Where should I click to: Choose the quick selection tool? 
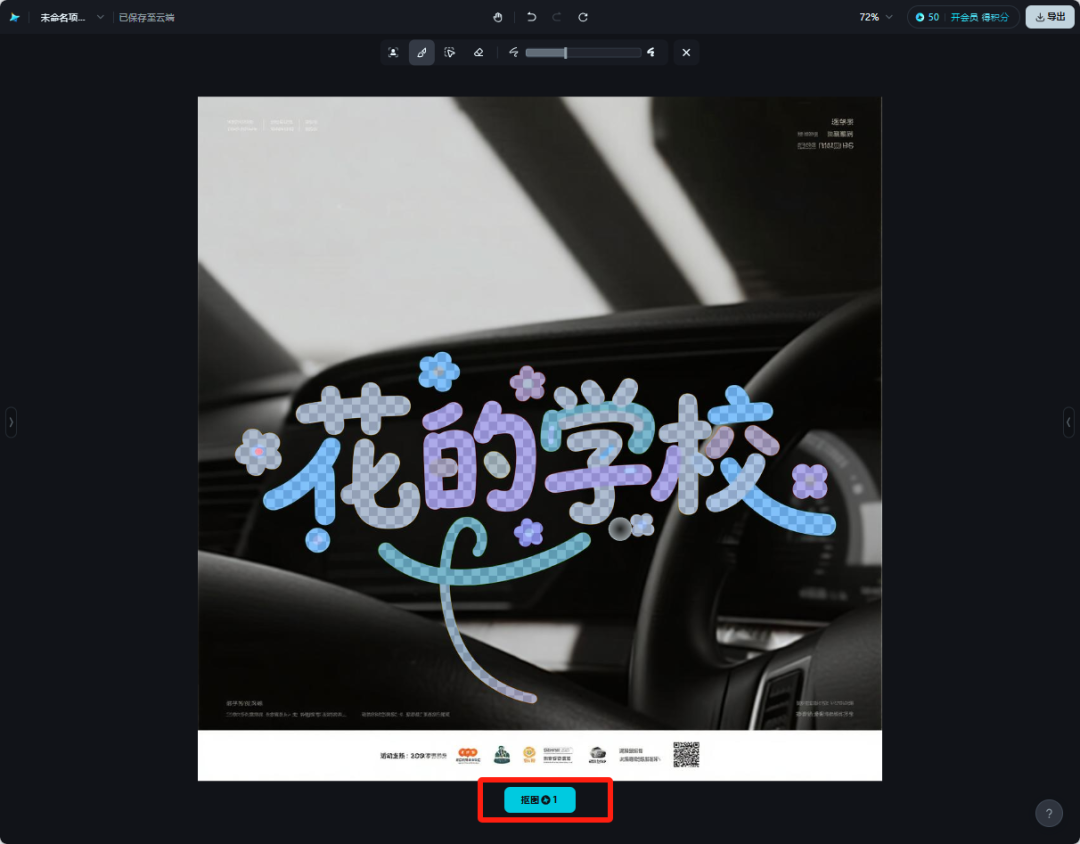tap(450, 53)
